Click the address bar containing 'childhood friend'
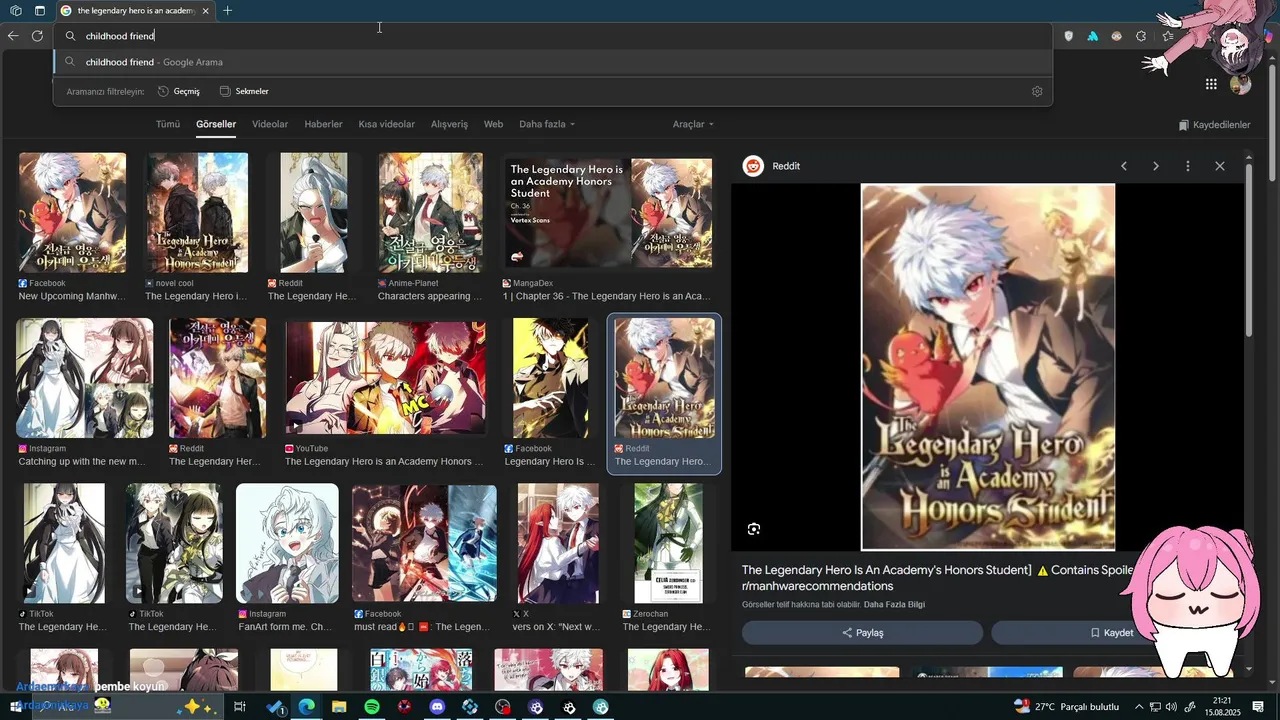This screenshot has width=1280, height=720. [552, 36]
